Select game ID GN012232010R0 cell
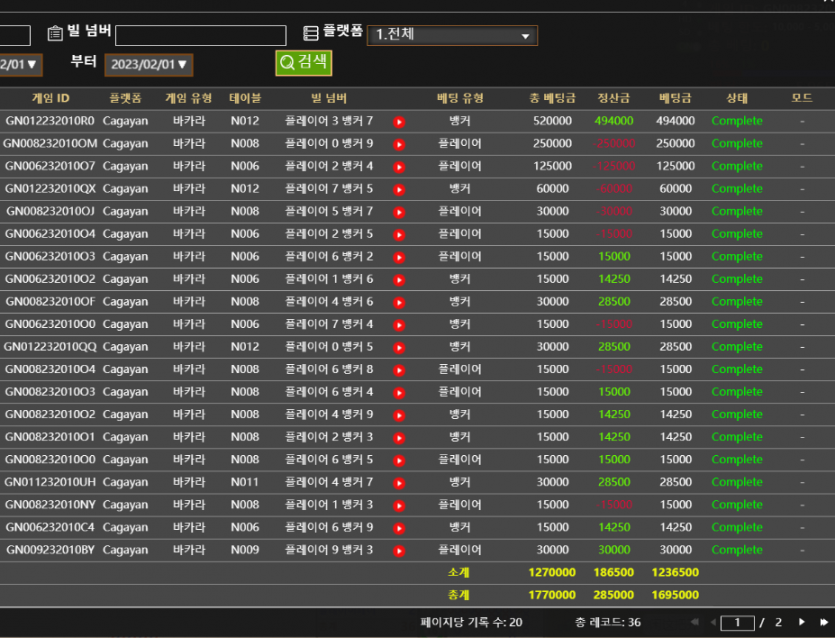 click(50, 121)
